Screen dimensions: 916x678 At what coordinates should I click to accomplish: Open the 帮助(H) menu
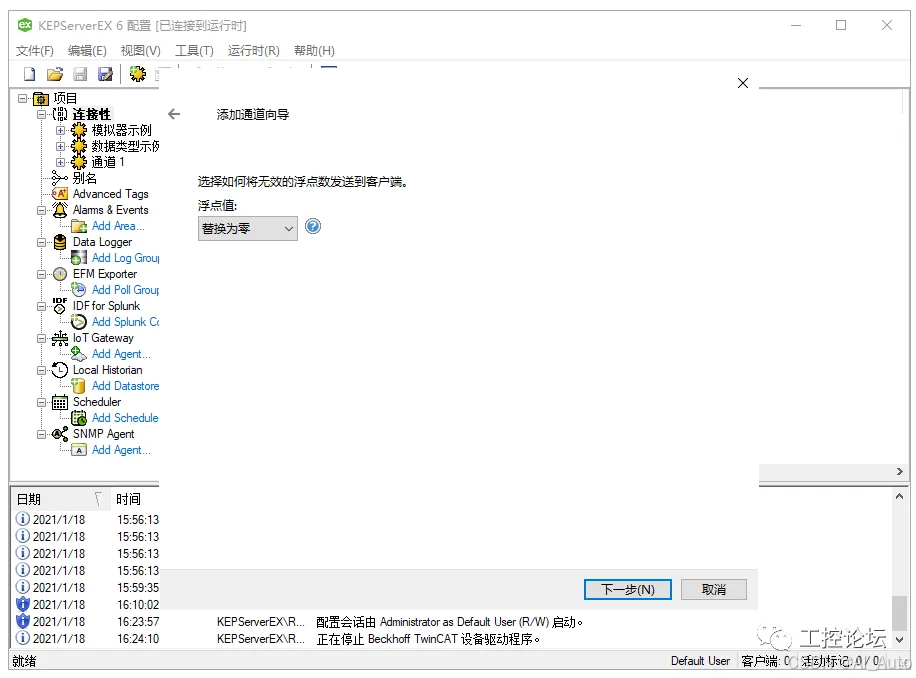click(314, 51)
